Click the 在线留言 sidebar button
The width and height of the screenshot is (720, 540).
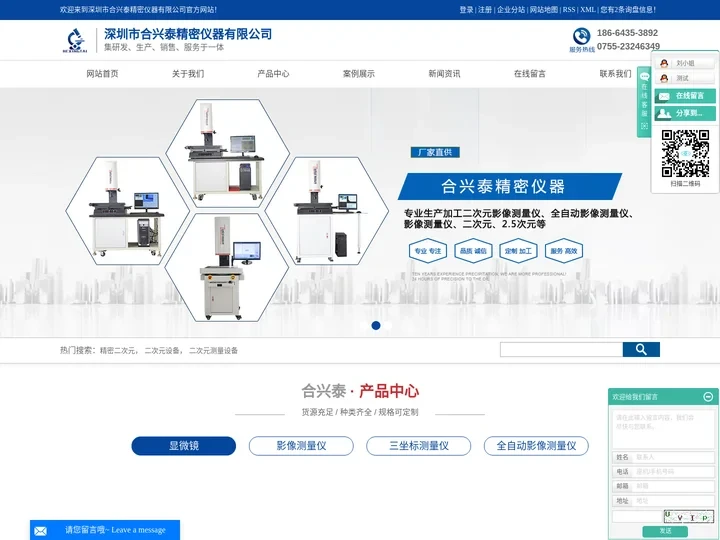[x=685, y=96]
